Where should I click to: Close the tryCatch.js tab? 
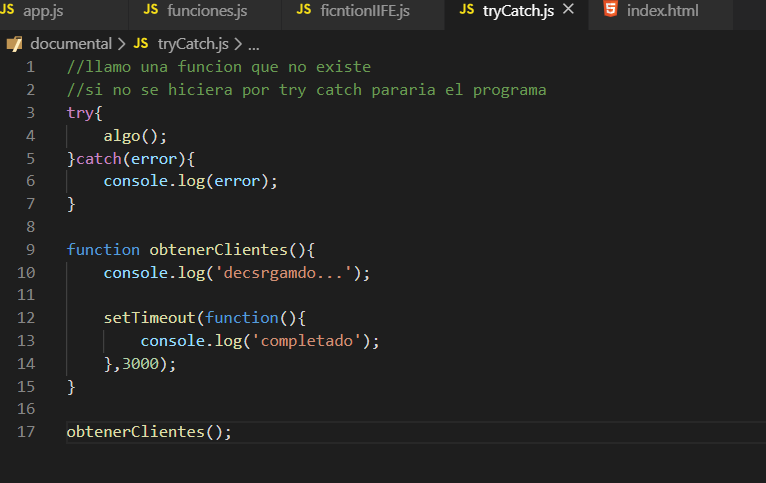(x=569, y=9)
